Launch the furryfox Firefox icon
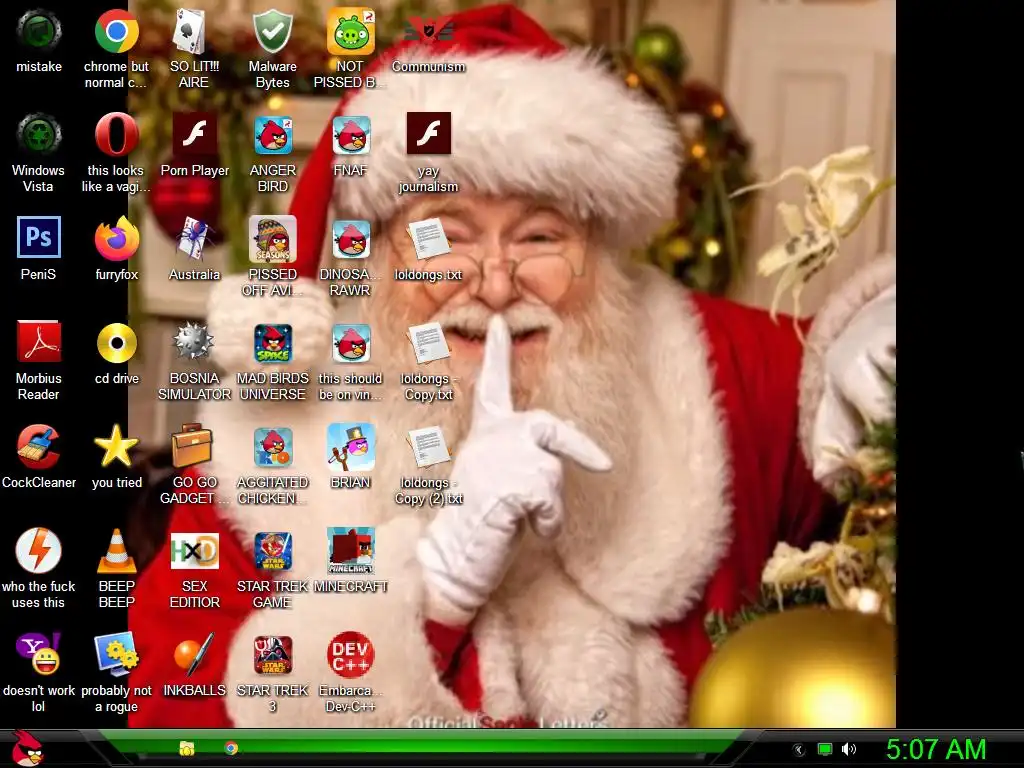Image resolution: width=1024 pixels, height=768 pixels. pyautogui.click(x=116, y=238)
